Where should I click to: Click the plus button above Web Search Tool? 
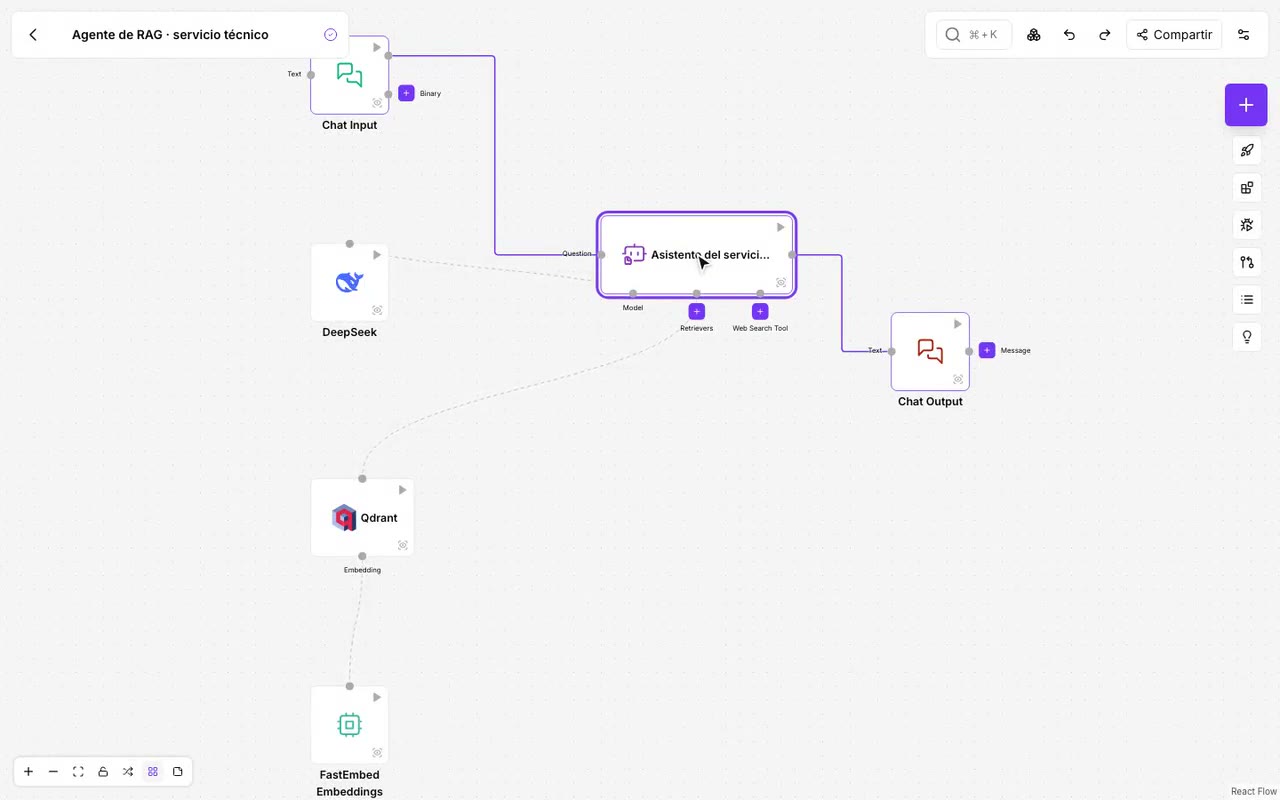[x=760, y=311]
